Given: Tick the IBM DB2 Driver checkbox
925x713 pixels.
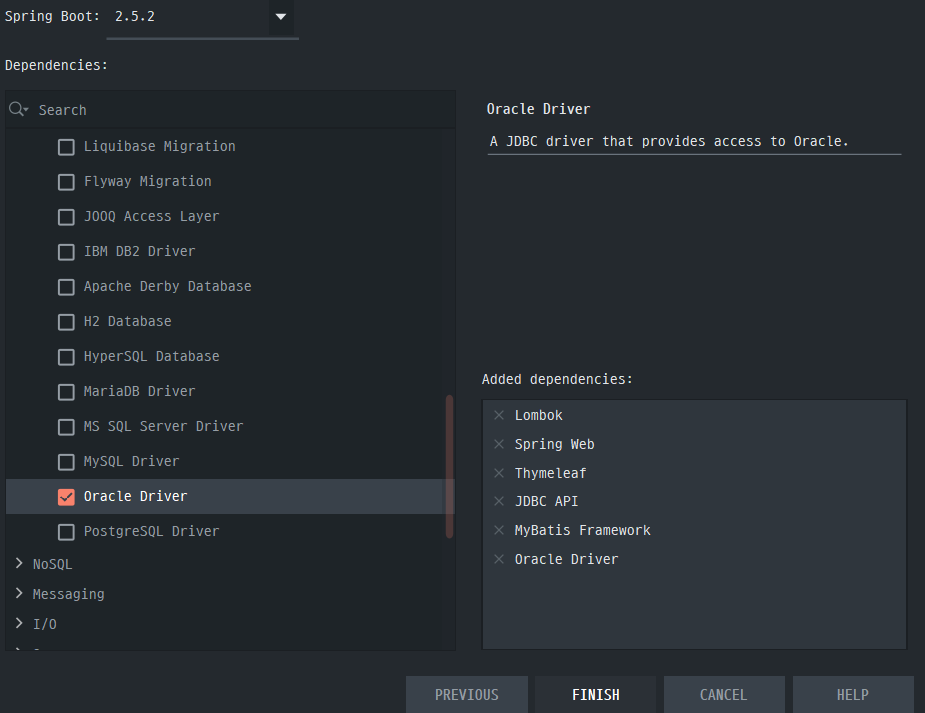Looking at the screenshot, I should 66,252.
